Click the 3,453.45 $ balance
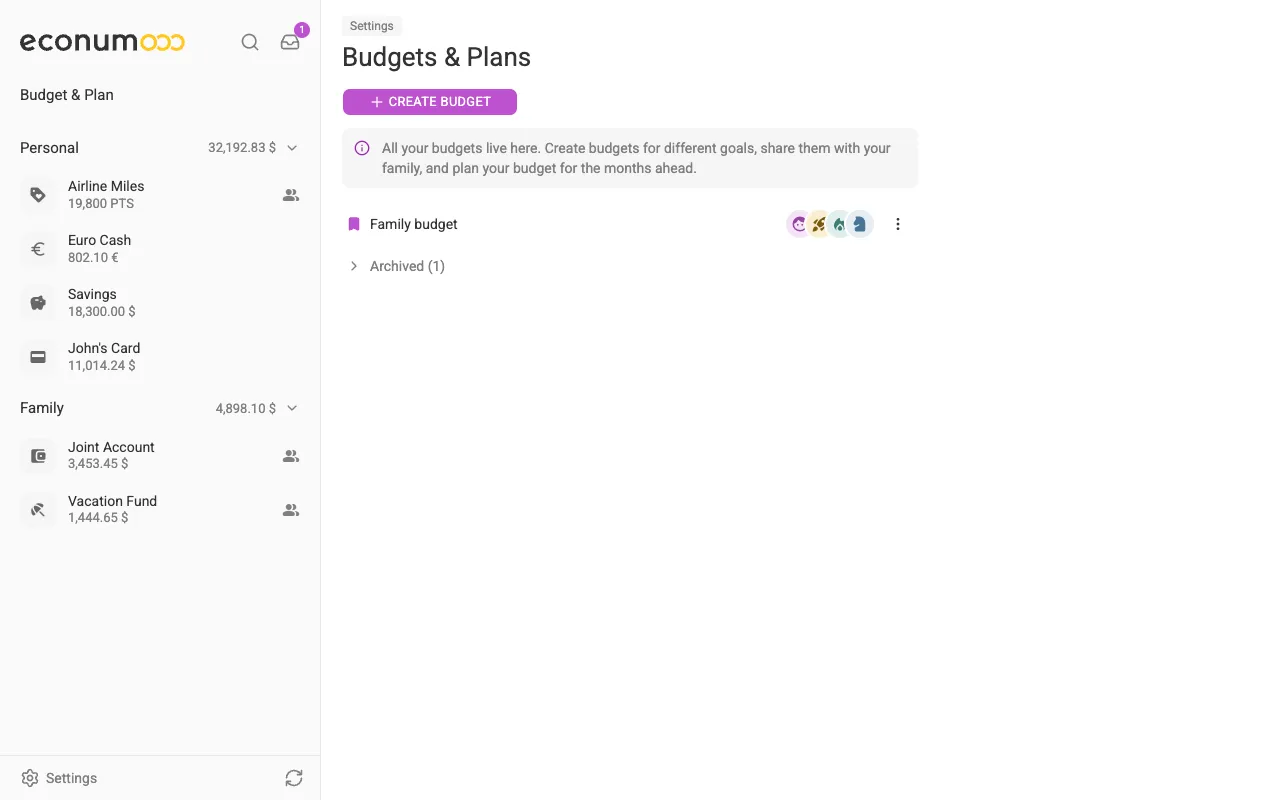 [98, 464]
